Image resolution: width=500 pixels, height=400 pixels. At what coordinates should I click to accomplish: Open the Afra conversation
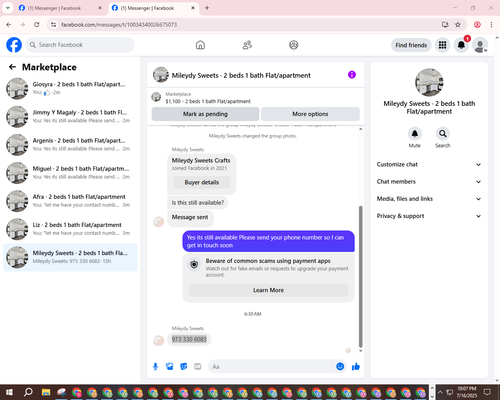pos(70,201)
